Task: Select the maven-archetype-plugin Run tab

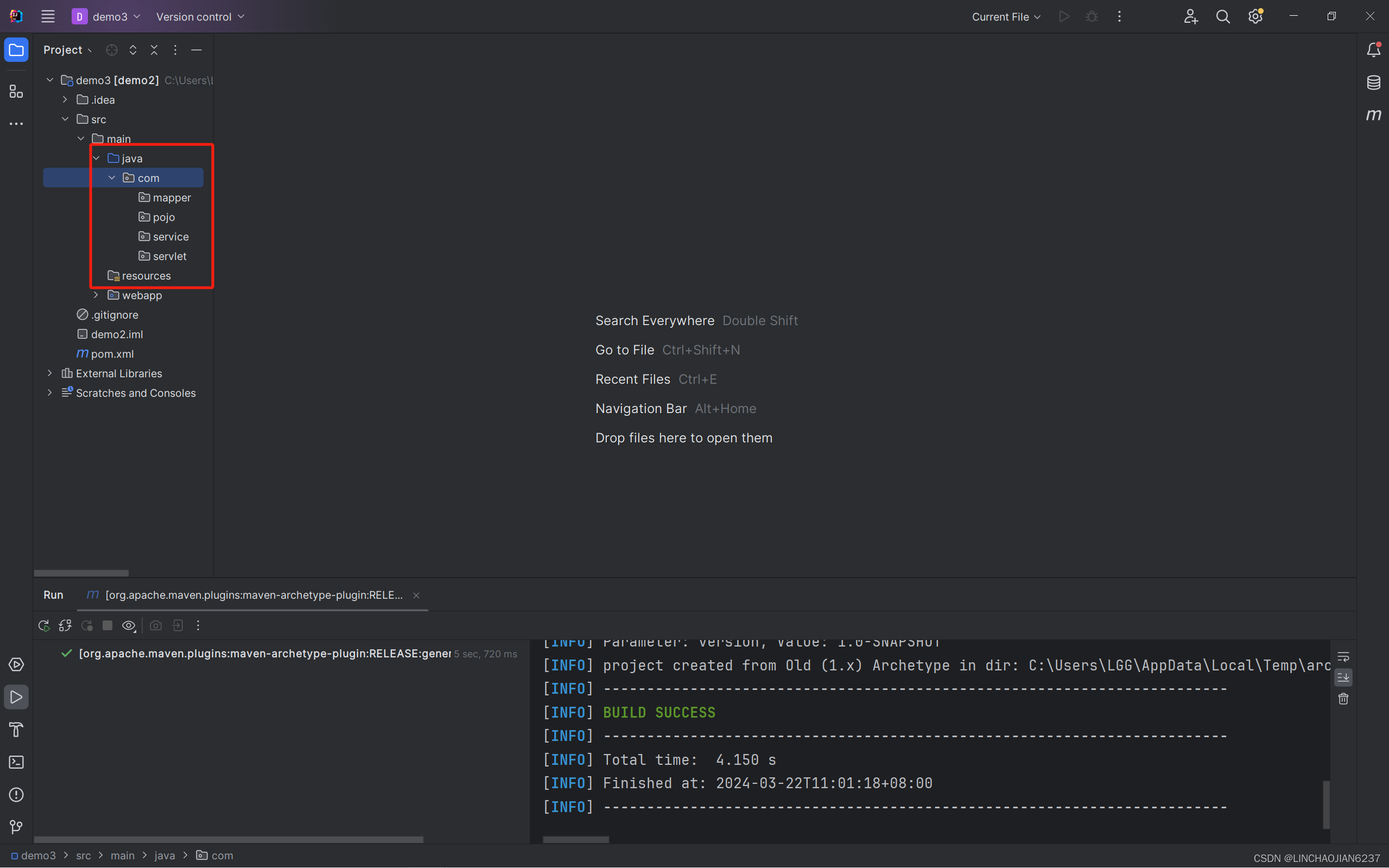Action: click(253, 595)
